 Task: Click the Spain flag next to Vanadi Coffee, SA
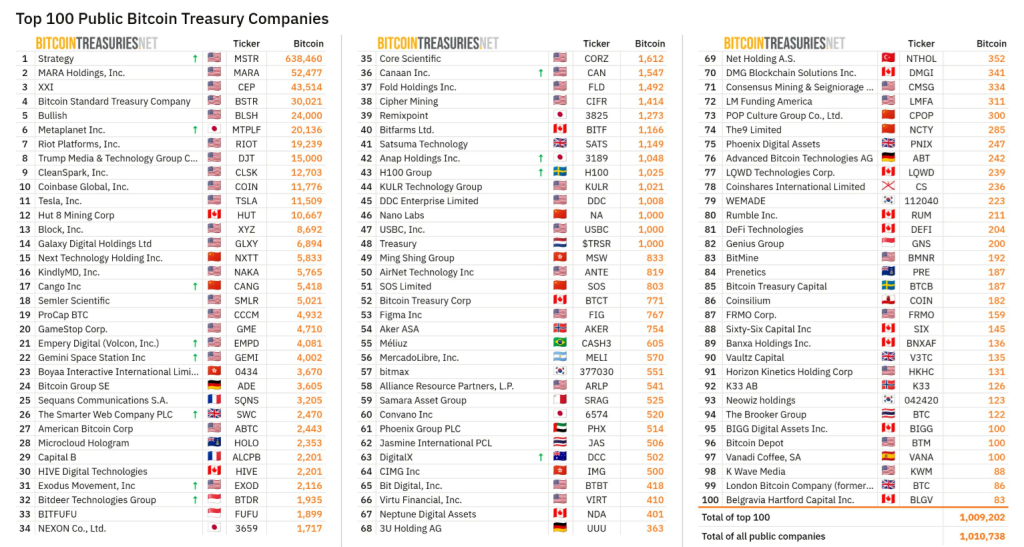[x=888, y=457]
